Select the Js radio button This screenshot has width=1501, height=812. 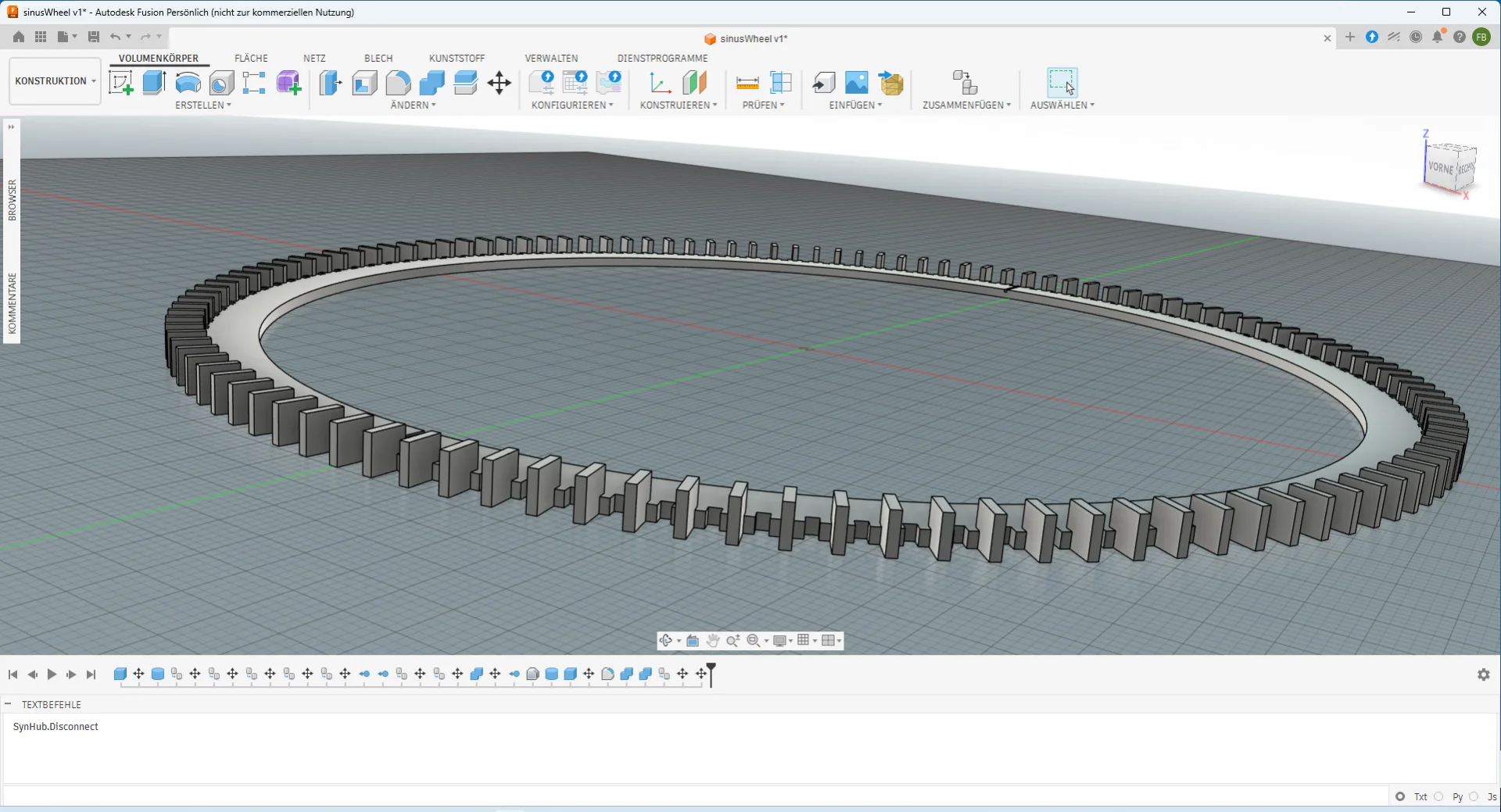1474,796
